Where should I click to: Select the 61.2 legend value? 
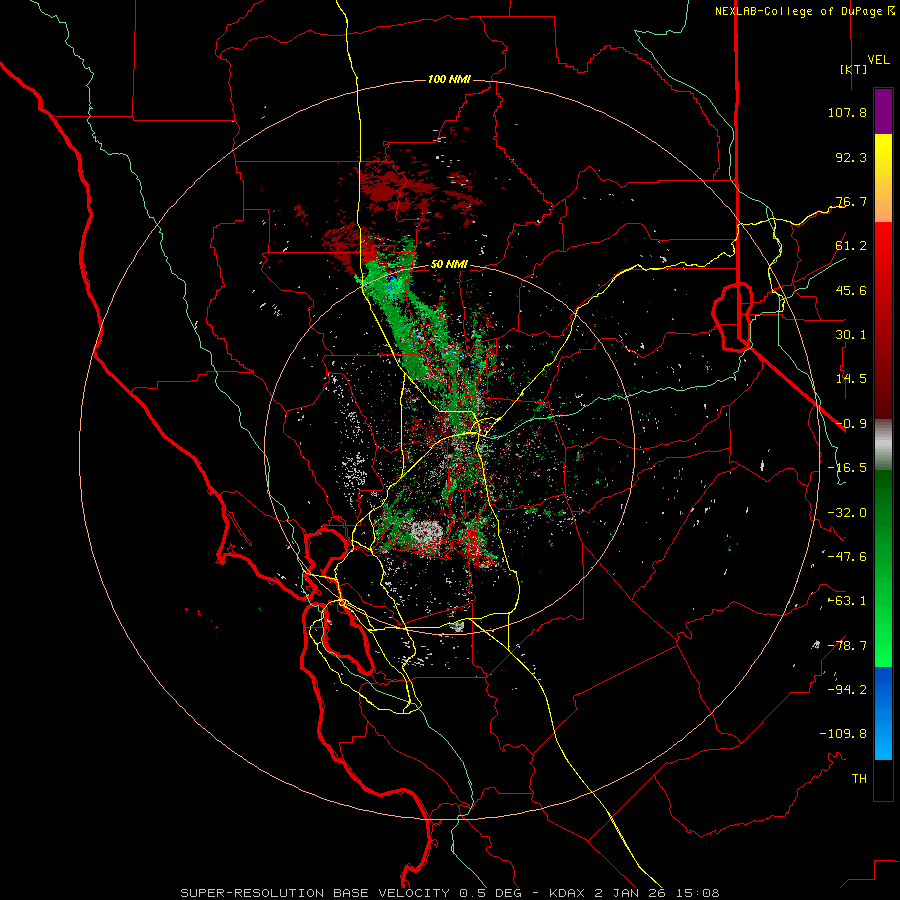pos(851,246)
